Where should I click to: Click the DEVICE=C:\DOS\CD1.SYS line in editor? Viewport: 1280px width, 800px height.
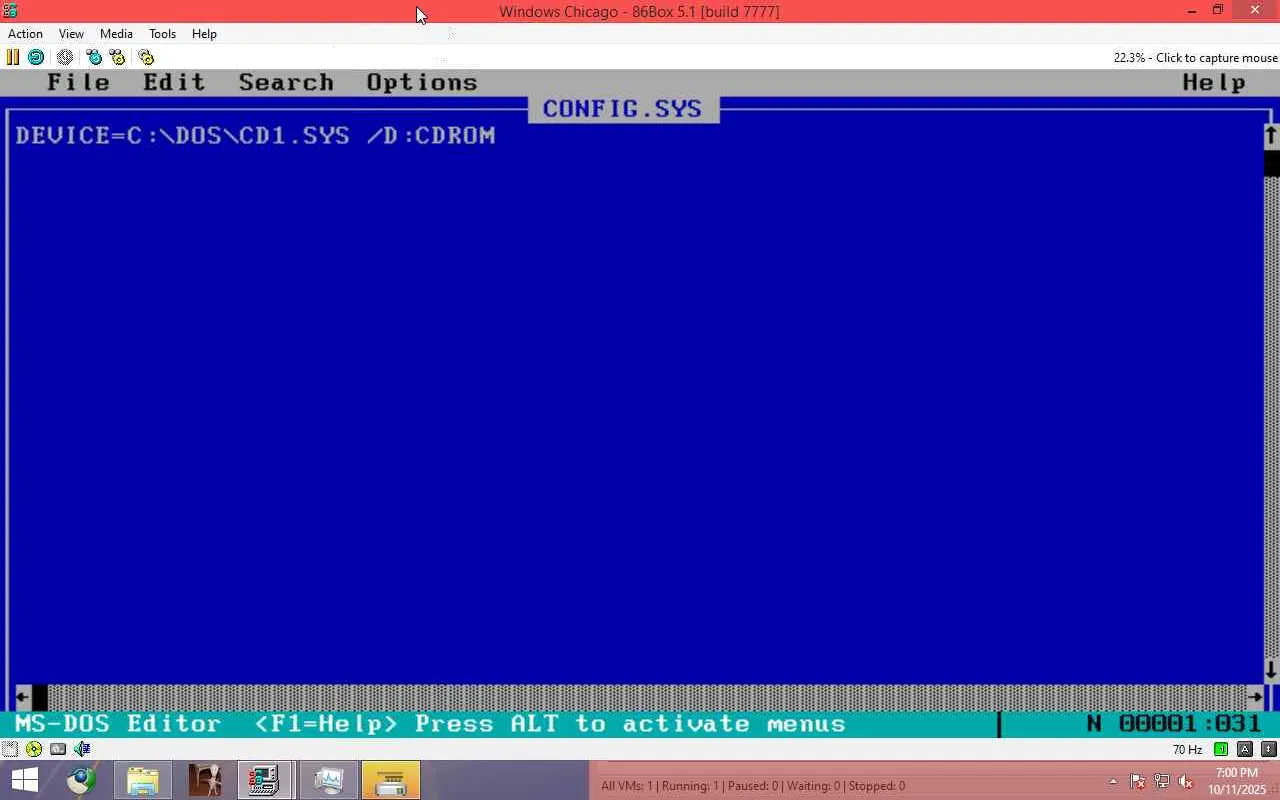[x=255, y=135]
